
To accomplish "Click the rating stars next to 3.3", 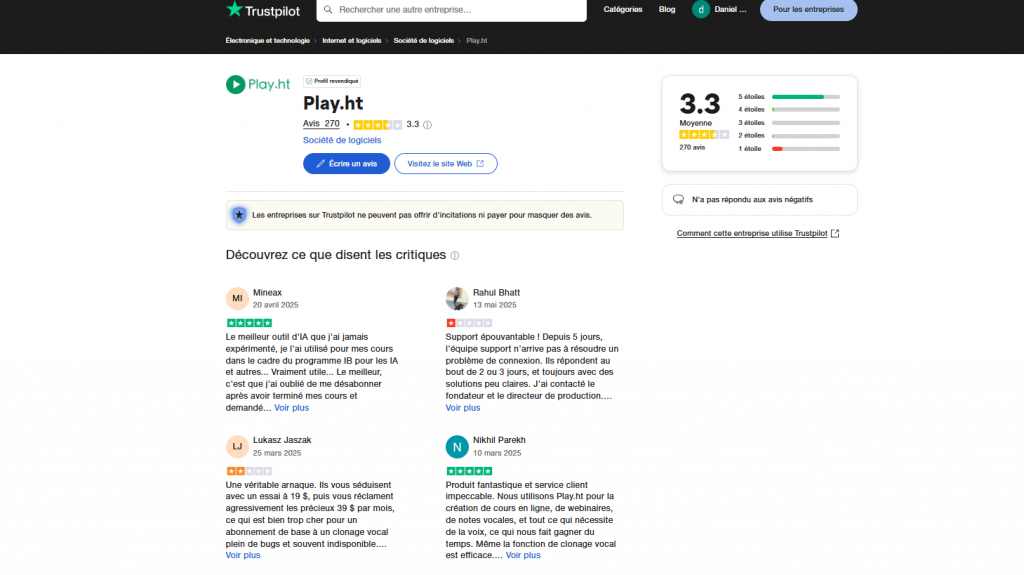I will pyautogui.click(x=377, y=125).
